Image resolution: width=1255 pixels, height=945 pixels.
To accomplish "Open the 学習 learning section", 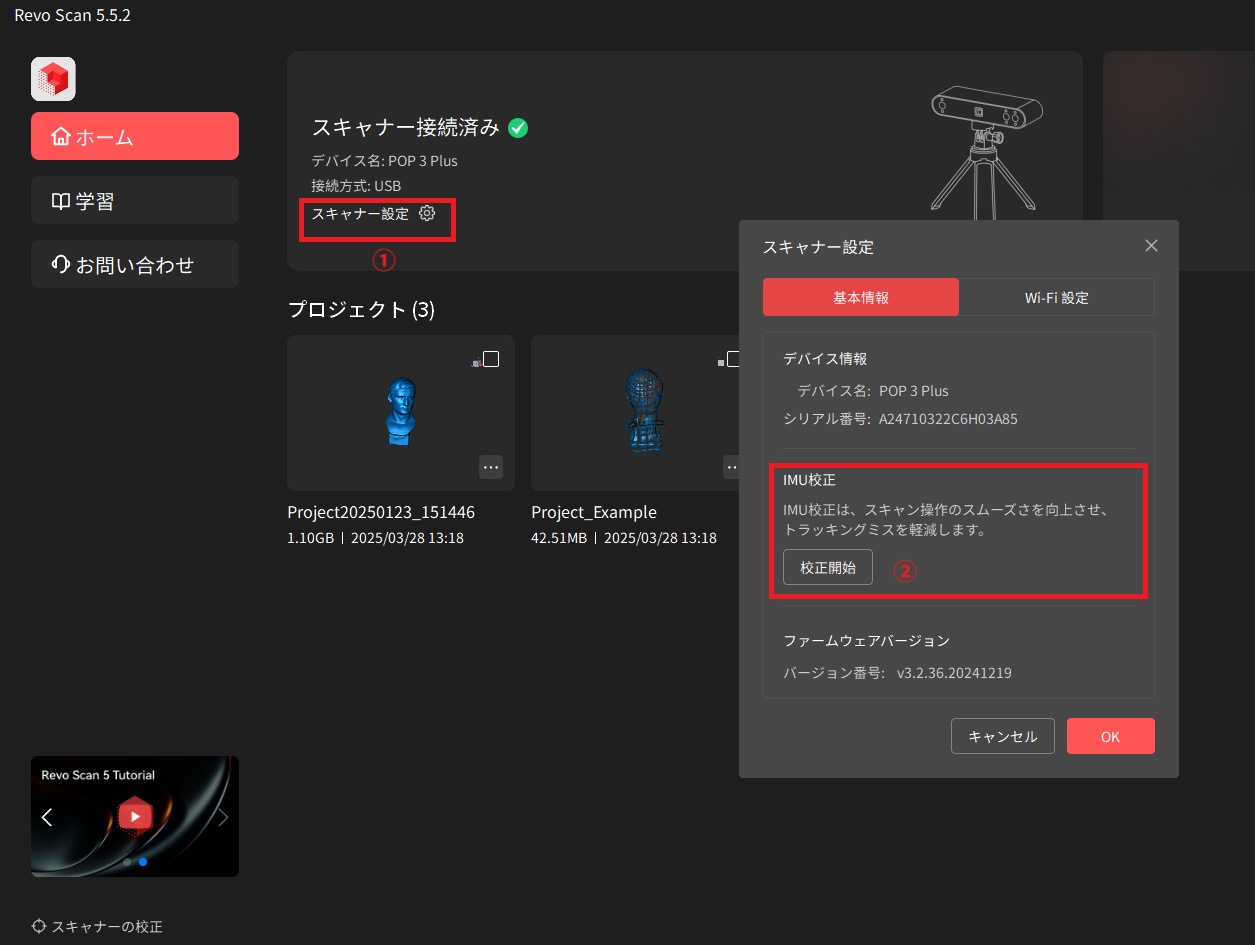I will point(135,200).
